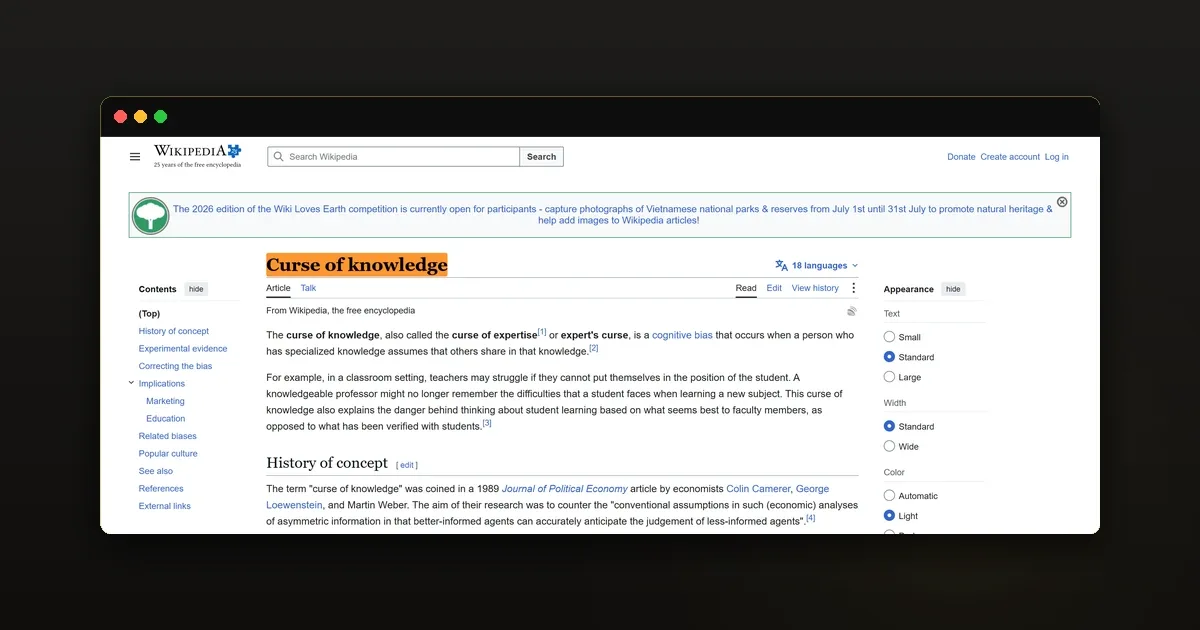The image size is (1200, 630).
Task: Jump to Related biases in contents
Action: coord(167,436)
